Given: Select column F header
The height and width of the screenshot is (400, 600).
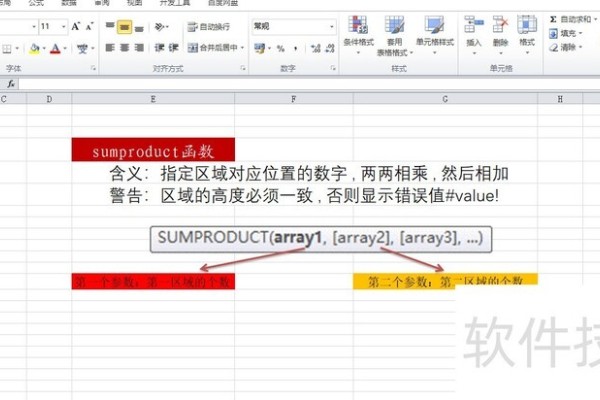Looking at the screenshot, I should (x=294, y=99).
